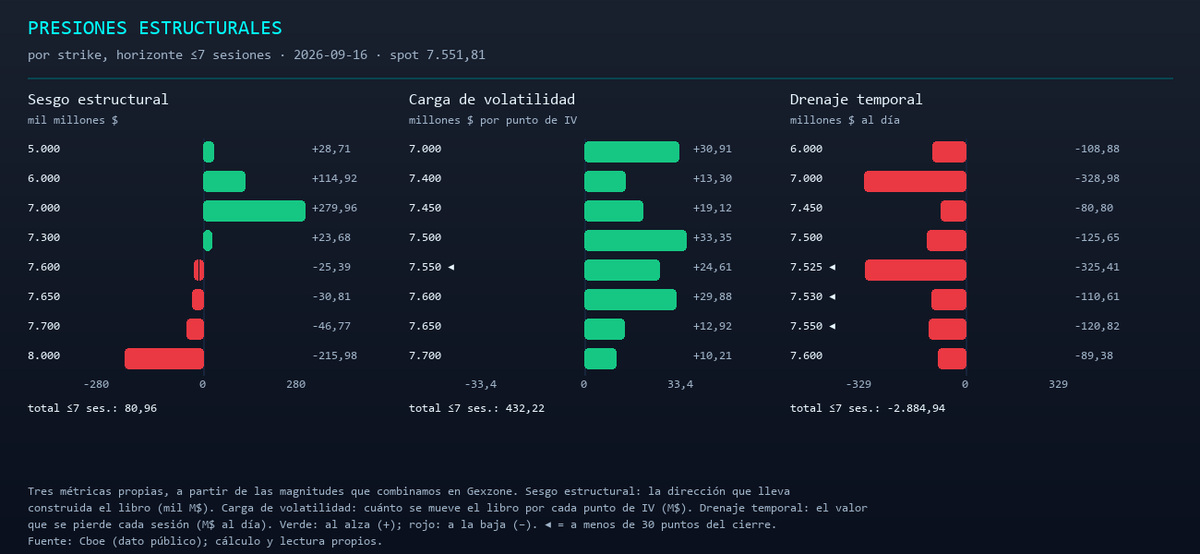The image size is (1200, 554).
Task: Click the value +19,12
Action: 712,208
